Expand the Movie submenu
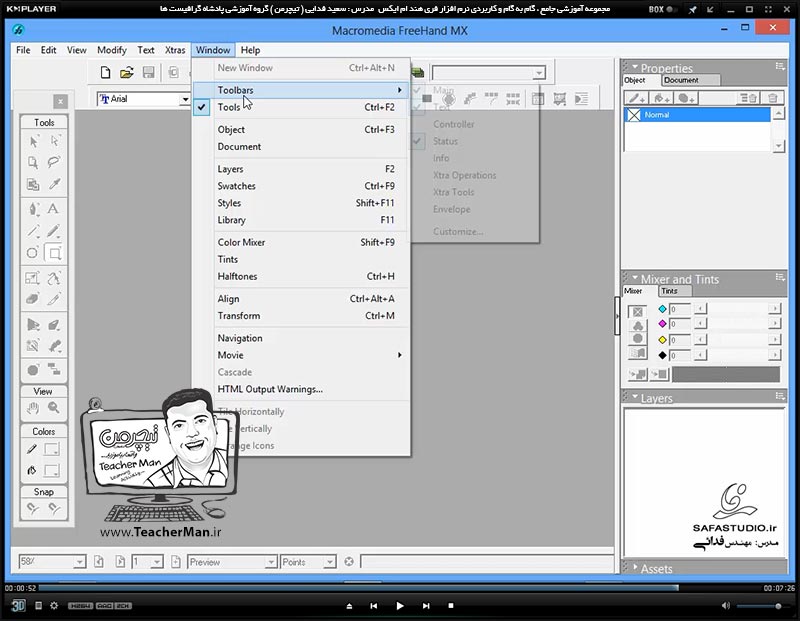Viewport: 800px width, 621px height. pos(301,355)
